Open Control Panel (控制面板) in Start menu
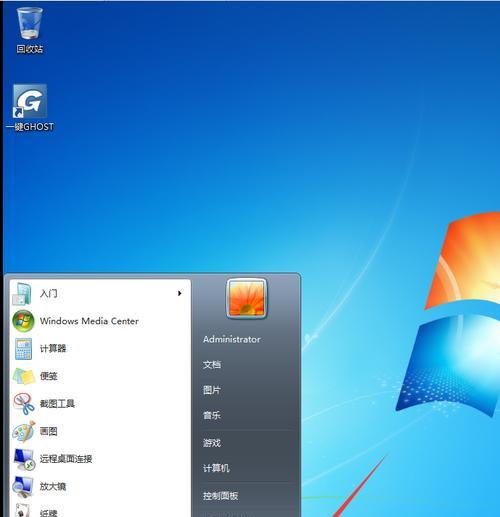The image size is (500, 517). (220, 496)
